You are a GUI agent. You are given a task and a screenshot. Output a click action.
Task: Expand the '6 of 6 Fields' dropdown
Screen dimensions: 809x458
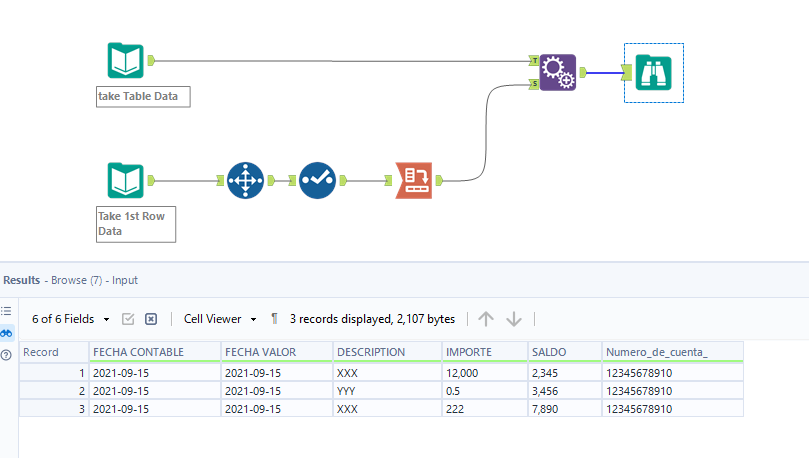(x=70, y=319)
